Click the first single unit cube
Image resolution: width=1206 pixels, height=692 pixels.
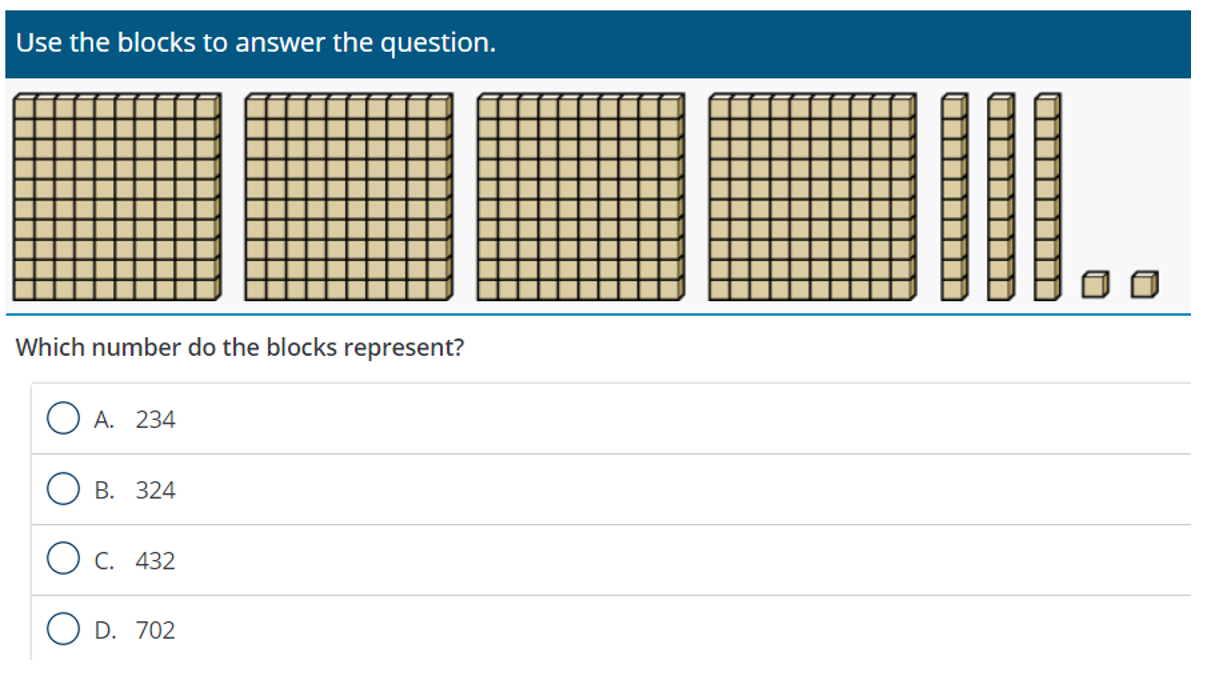pyautogui.click(x=1097, y=285)
